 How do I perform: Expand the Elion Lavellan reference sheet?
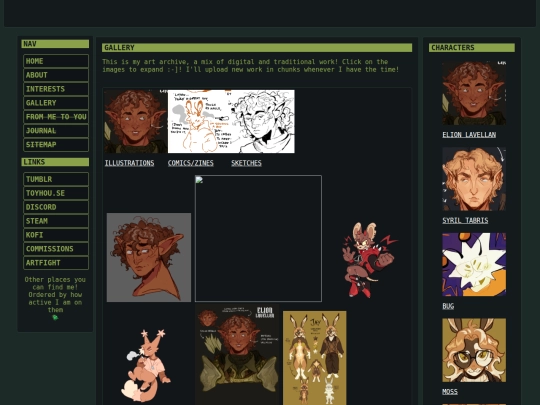tap(237, 355)
